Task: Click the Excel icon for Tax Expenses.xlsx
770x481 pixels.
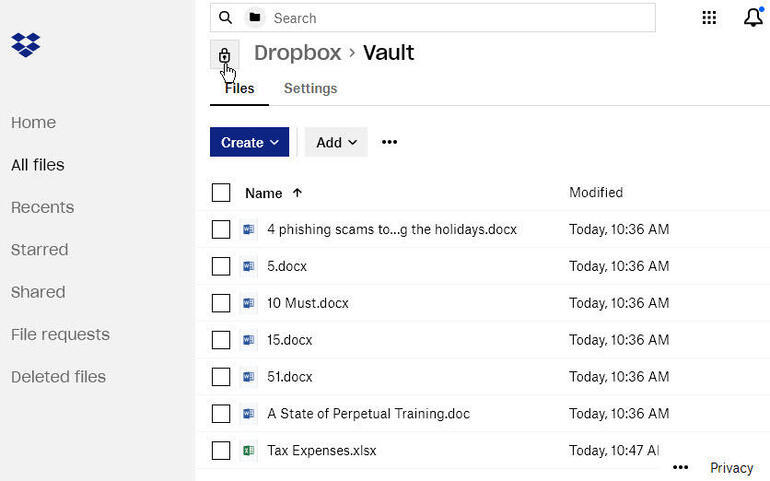Action: coord(249,450)
